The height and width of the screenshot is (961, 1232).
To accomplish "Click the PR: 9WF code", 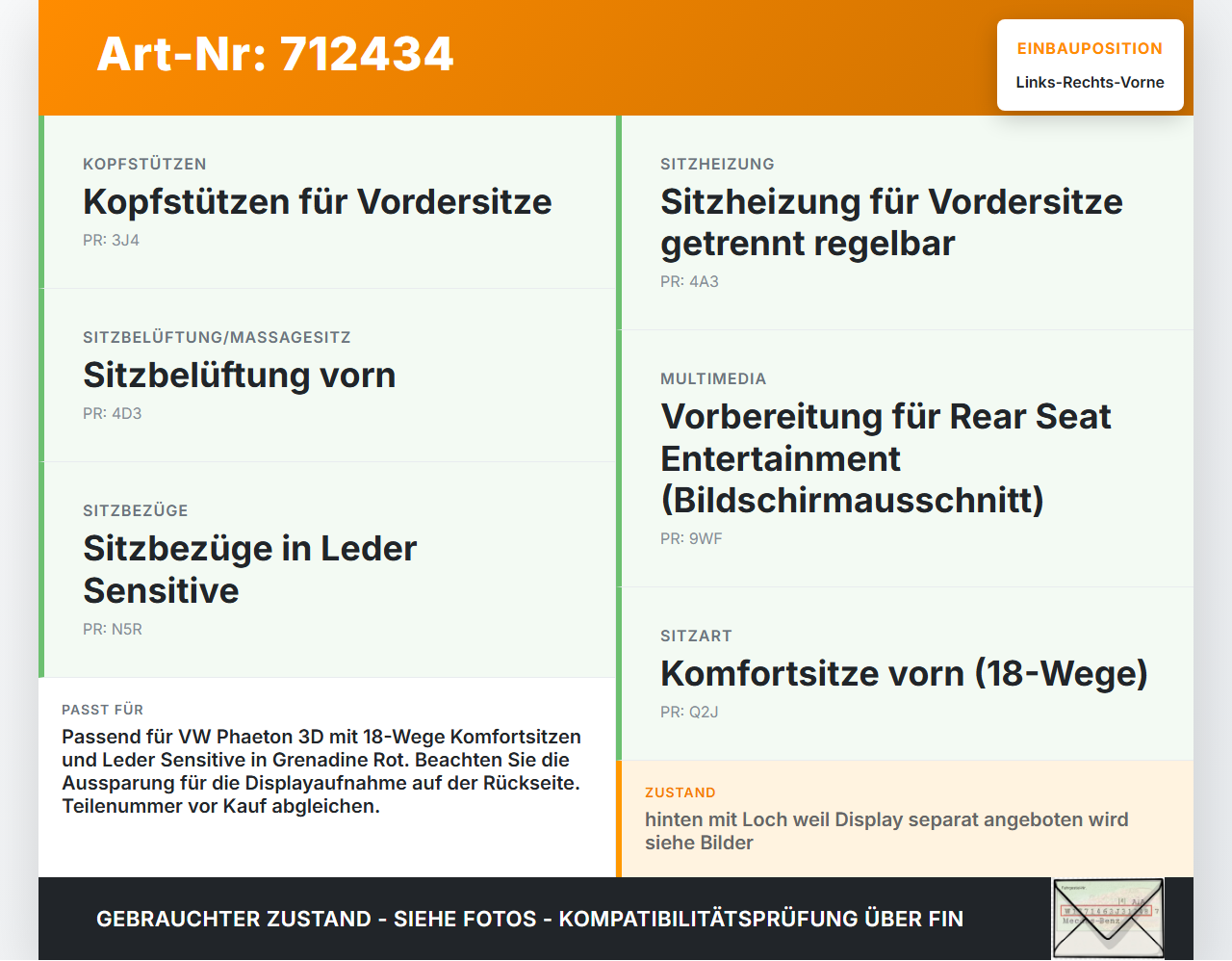I will click(691, 538).
